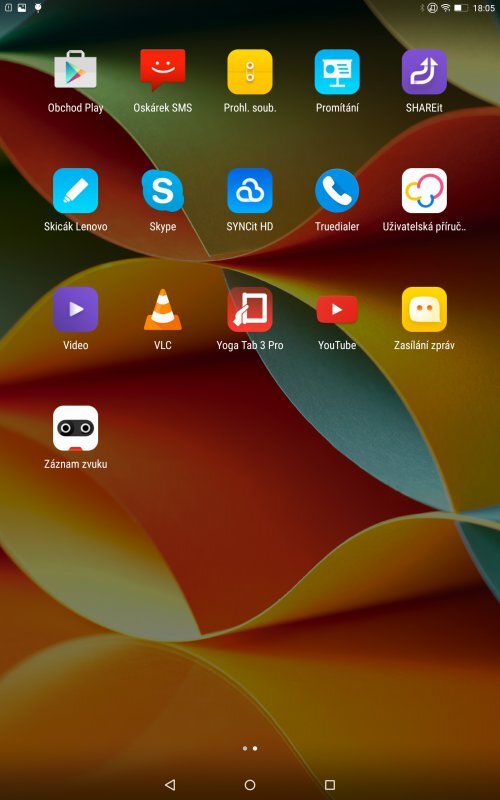Tap the Android Back navigation button
This screenshot has height=800, width=500.
click(170, 784)
